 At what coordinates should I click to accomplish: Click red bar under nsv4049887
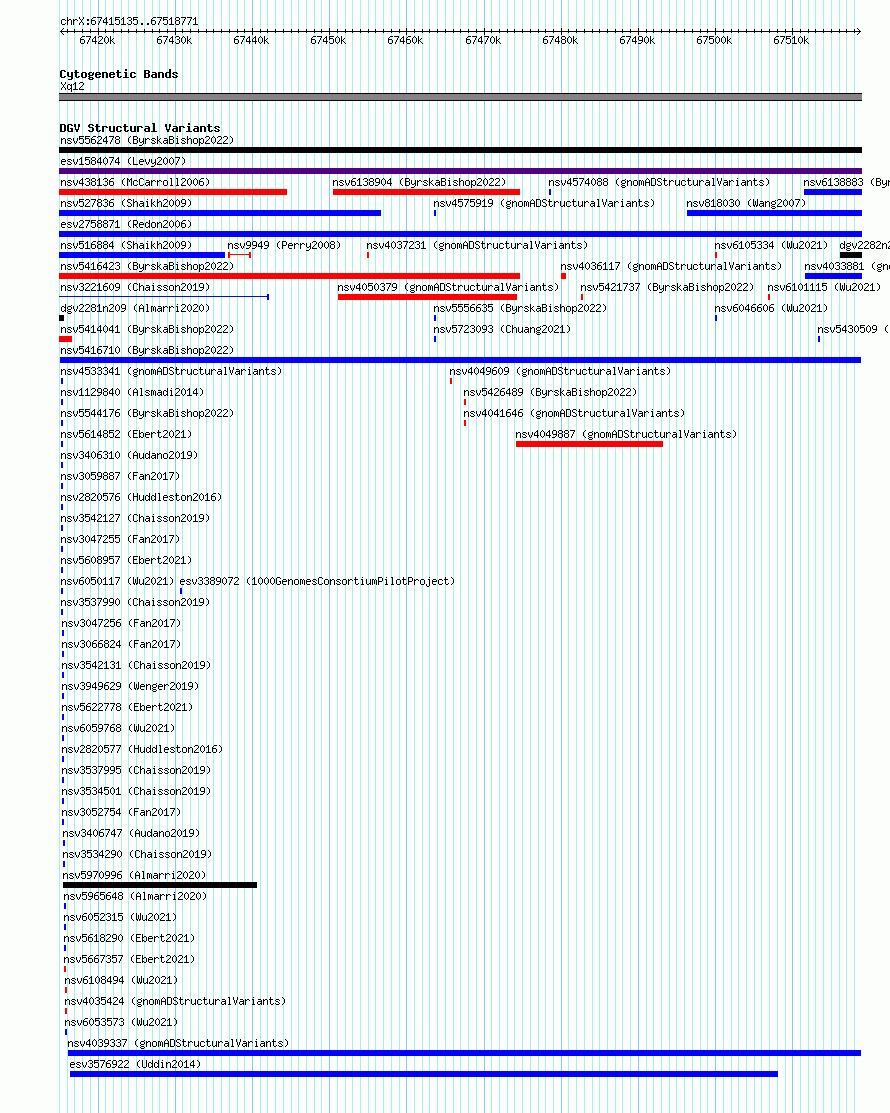point(589,444)
